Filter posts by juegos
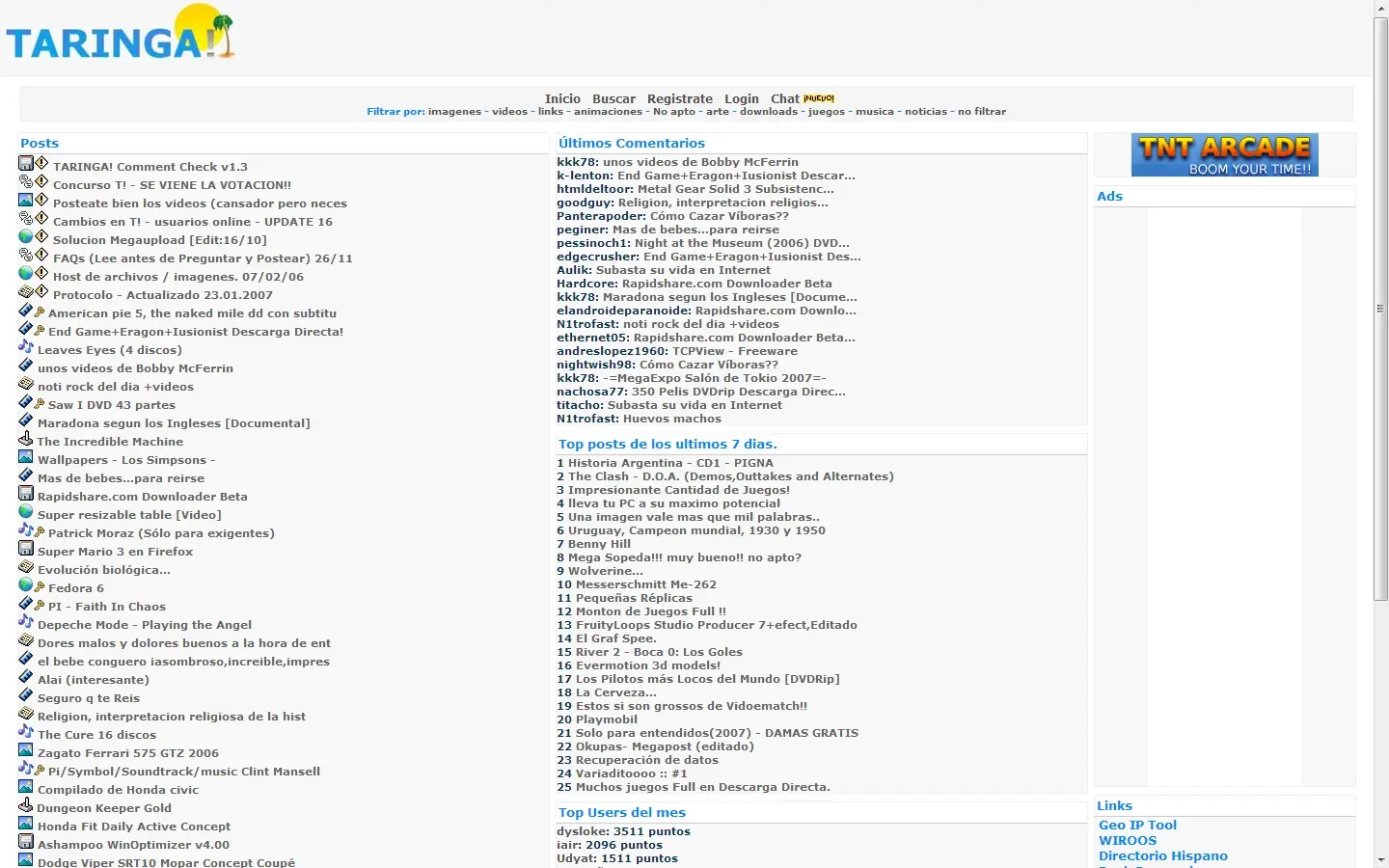Screen dimensions: 1389x868 tap(827, 112)
